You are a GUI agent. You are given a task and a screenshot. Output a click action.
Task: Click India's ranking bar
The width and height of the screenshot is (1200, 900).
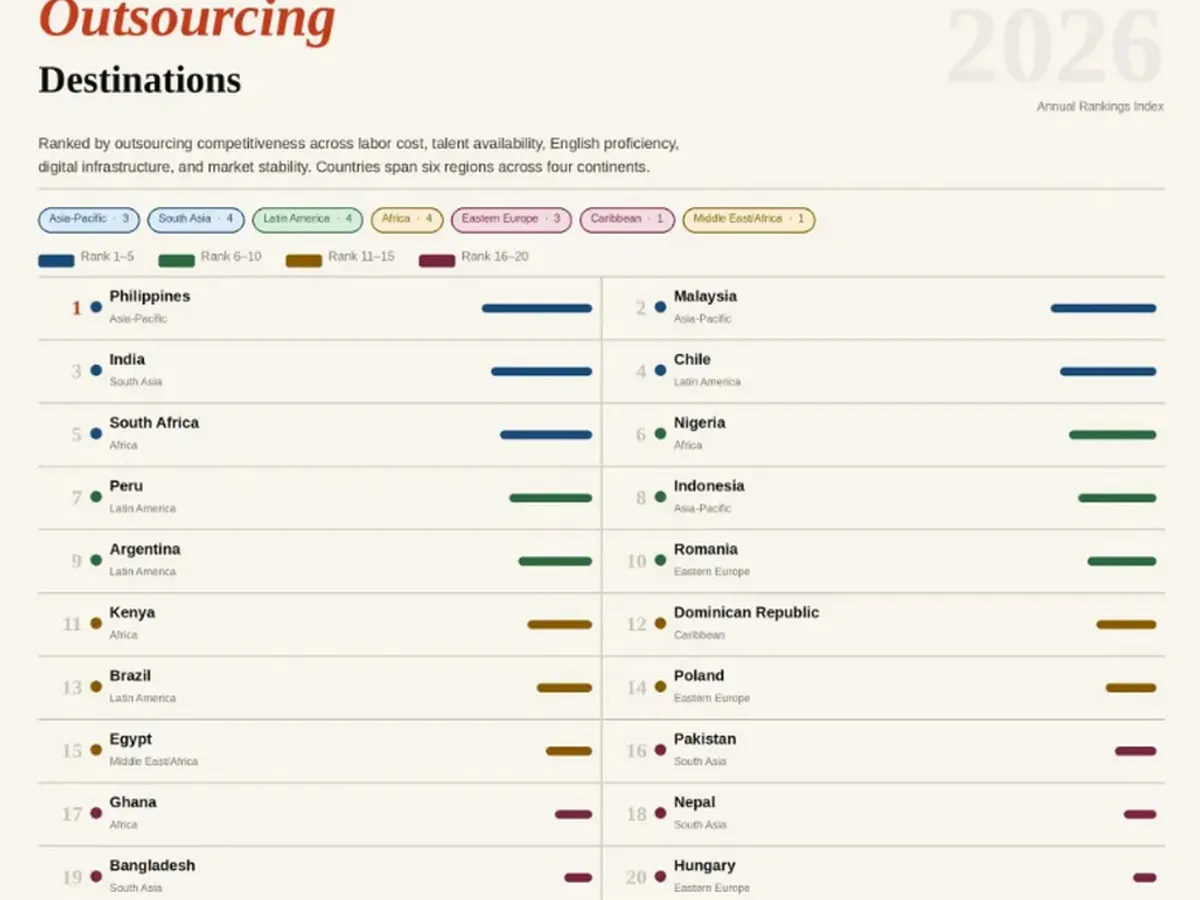(540, 371)
